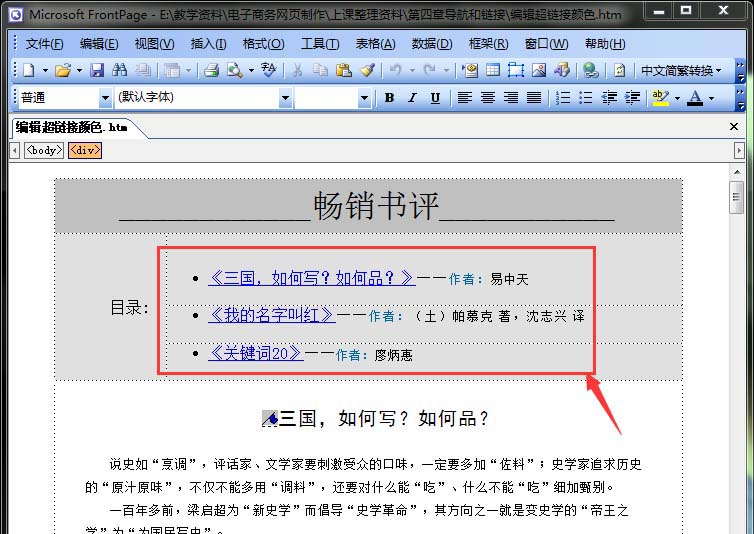This screenshot has height=534, width=754.
Task: Open the highlight color dropdown arrow
Action: click(x=677, y=98)
